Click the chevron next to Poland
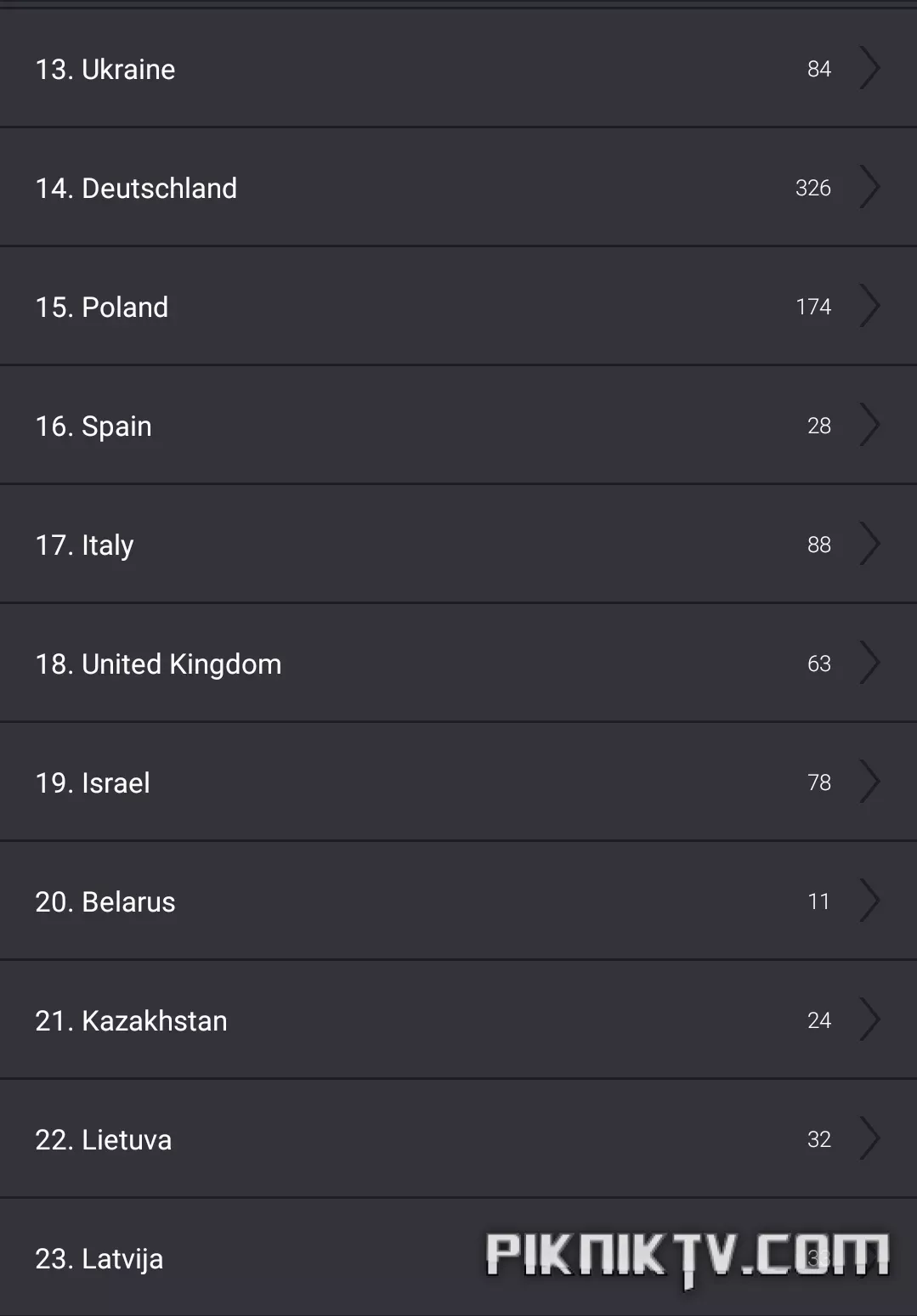917x1316 pixels. click(869, 306)
